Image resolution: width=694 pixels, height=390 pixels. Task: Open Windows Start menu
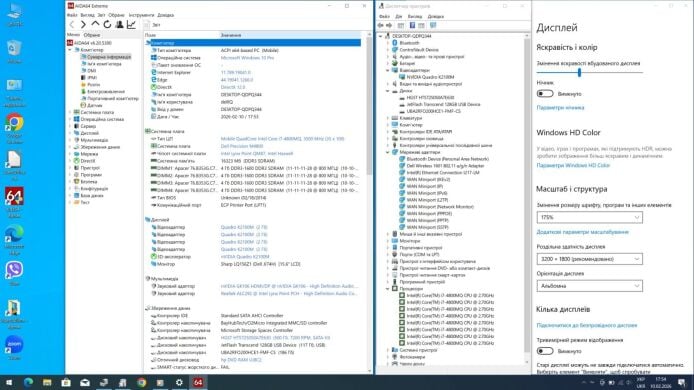click(x=9, y=382)
